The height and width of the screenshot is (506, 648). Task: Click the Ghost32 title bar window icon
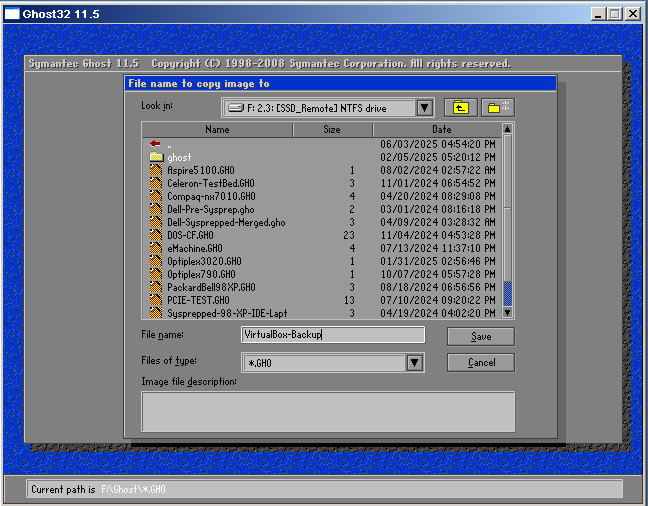pos(12,14)
